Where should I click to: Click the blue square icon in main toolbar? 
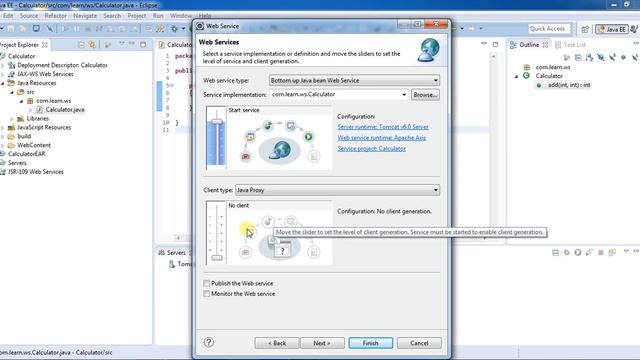(36, 29)
